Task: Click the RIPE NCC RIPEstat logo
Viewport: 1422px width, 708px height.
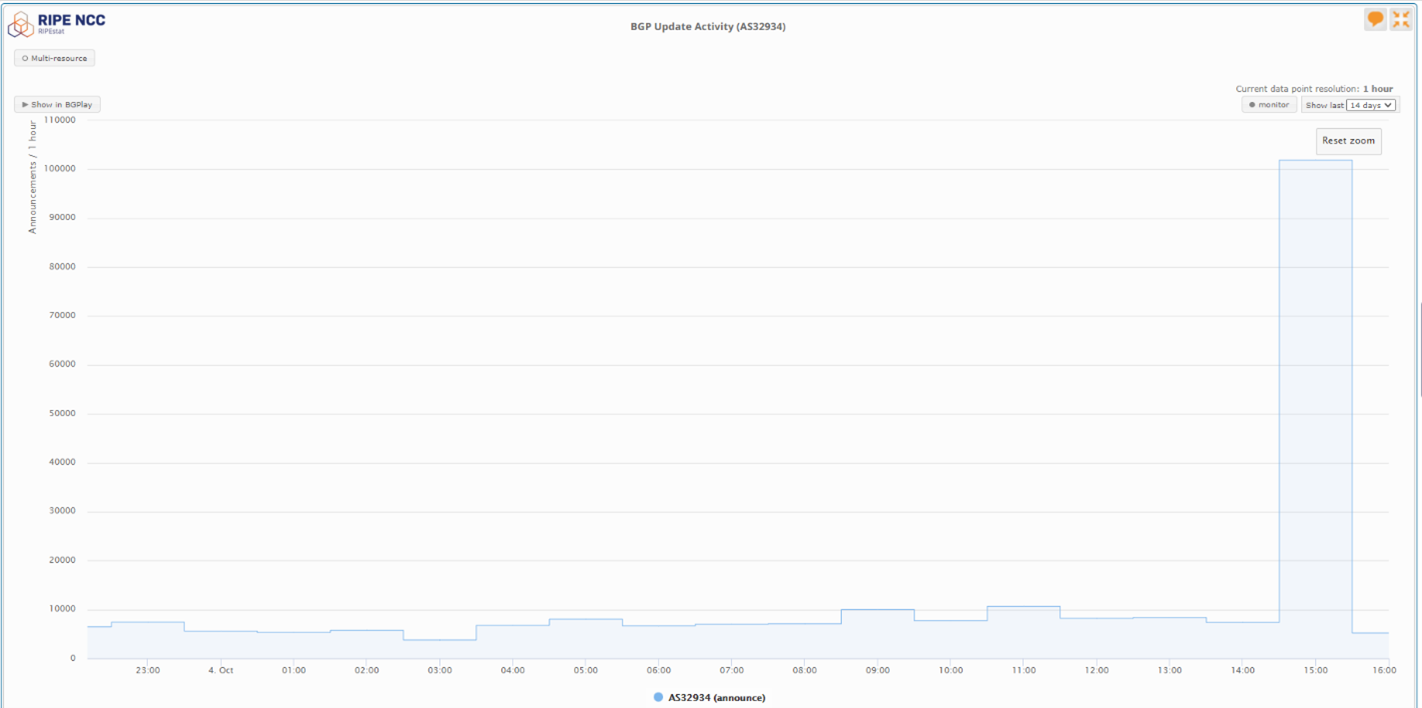Action: 57,23
